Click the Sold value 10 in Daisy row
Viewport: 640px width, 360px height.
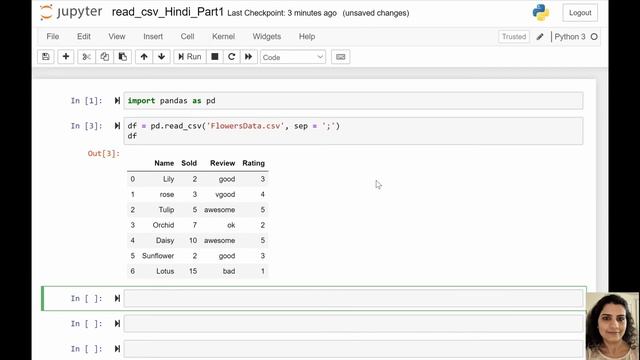[193, 240]
